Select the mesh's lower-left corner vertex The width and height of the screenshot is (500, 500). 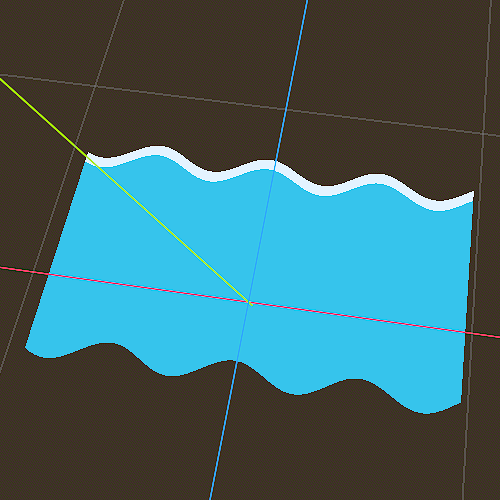point(26,347)
